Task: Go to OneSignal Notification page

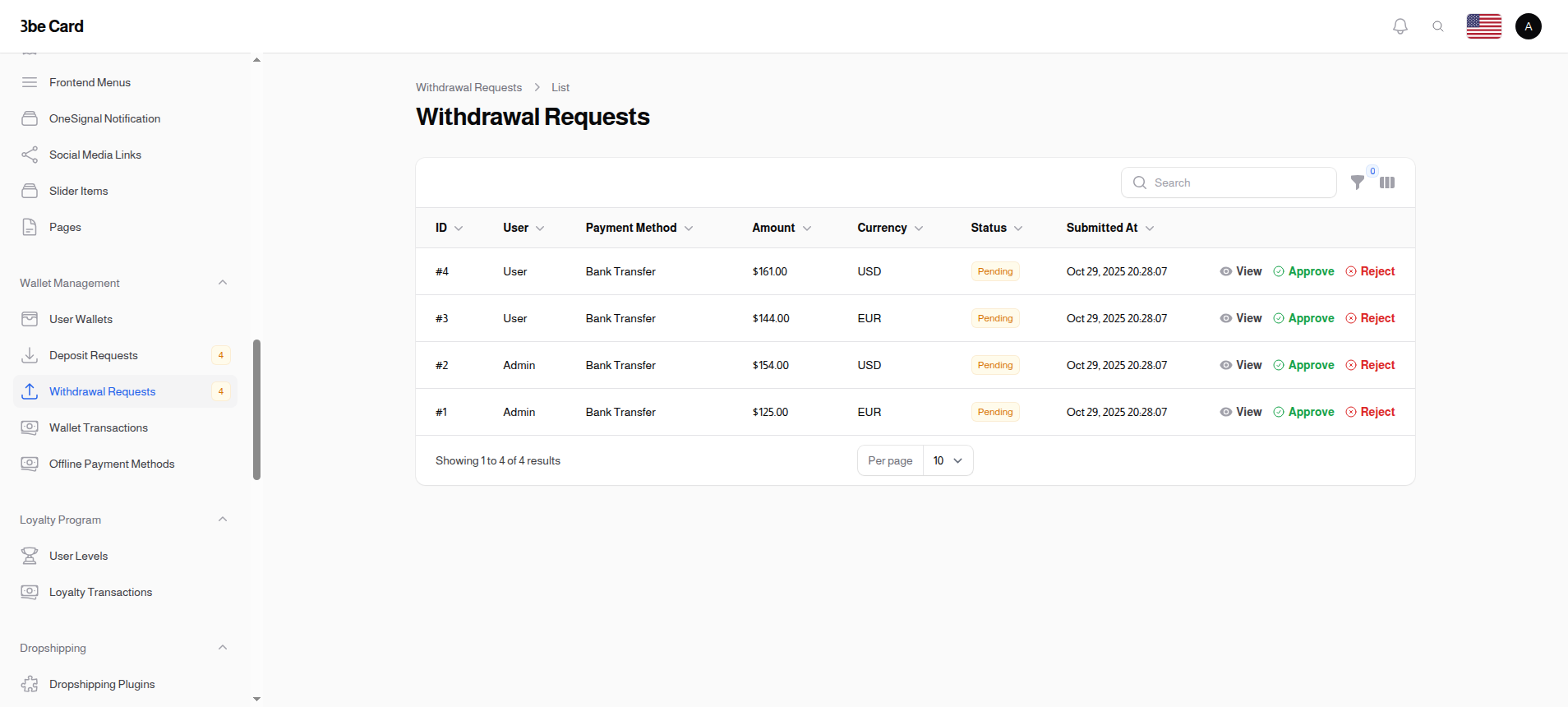Action: [104, 118]
